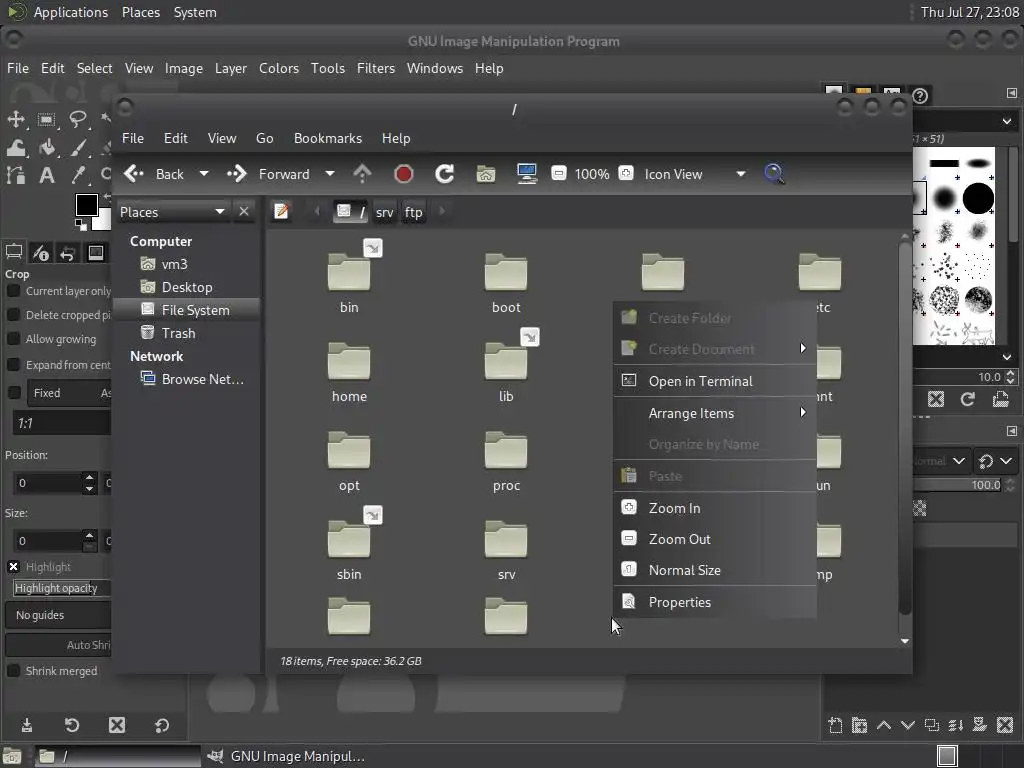Open GIMP Colors menu
The height and width of the screenshot is (768, 1024).
[x=279, y=68]
